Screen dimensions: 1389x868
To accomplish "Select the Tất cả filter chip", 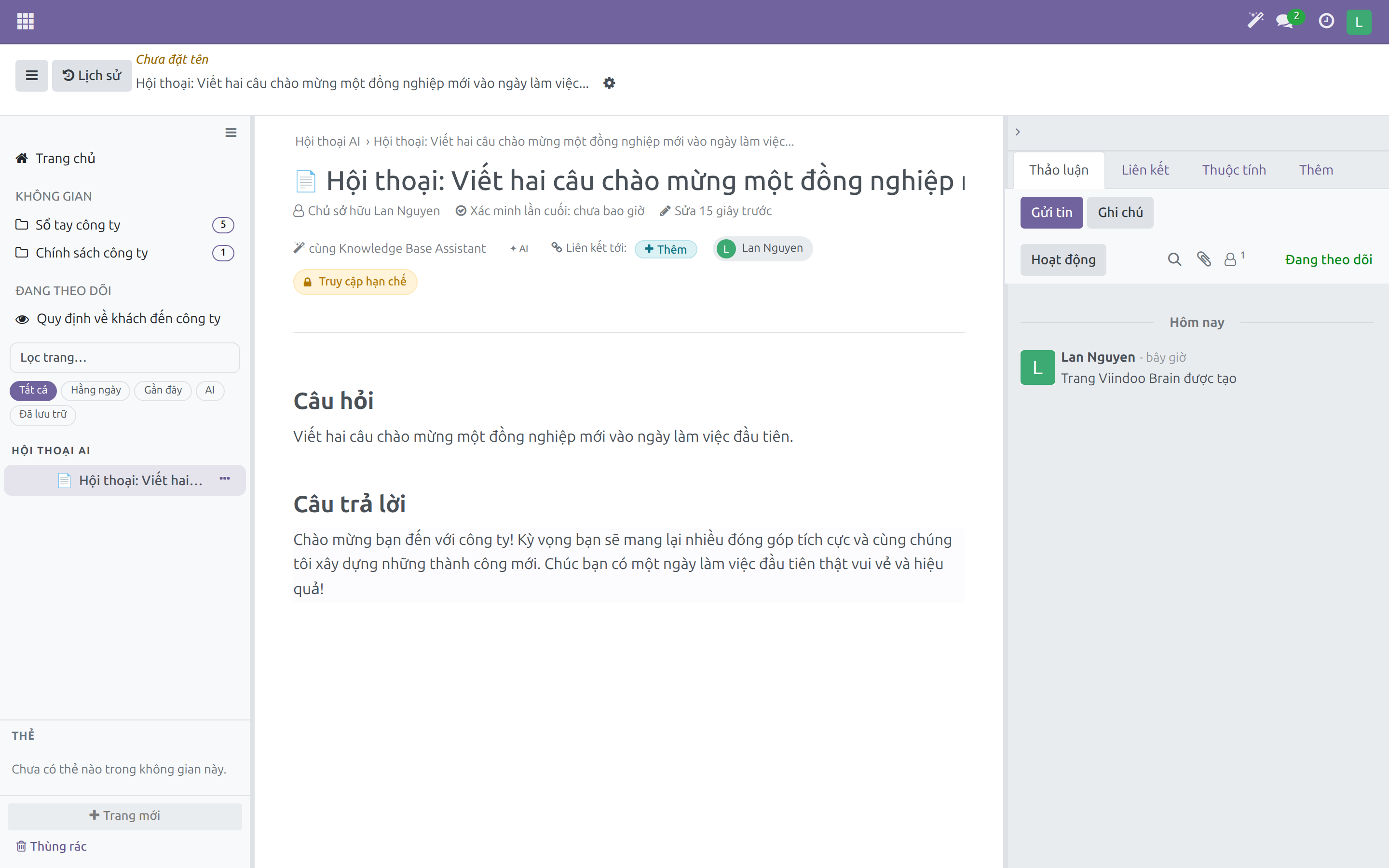I will click(33, 391).
